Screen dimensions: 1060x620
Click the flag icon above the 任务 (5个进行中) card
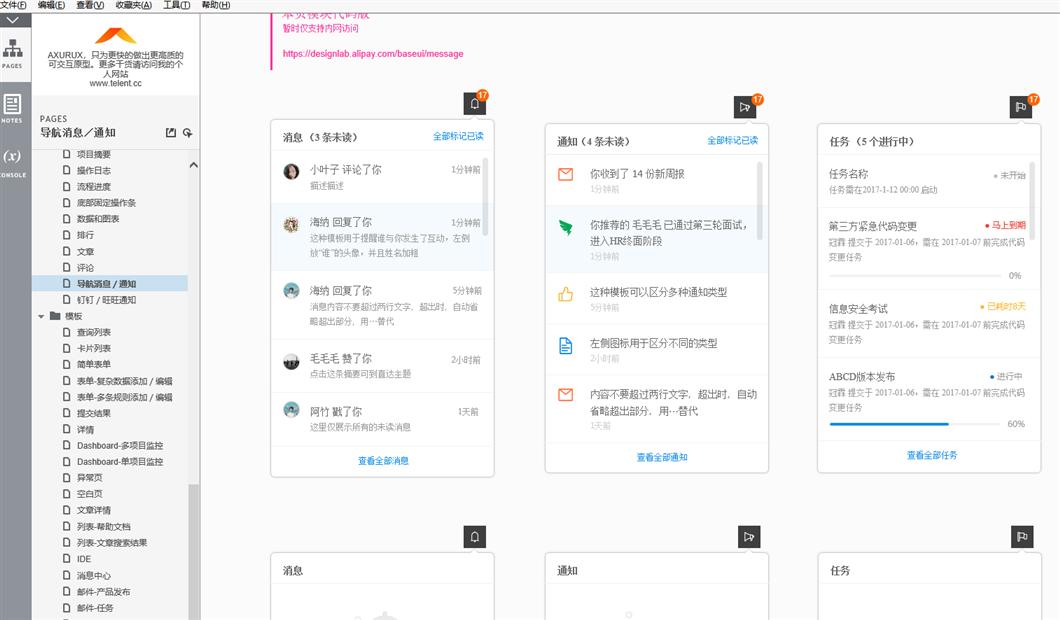1021,107
